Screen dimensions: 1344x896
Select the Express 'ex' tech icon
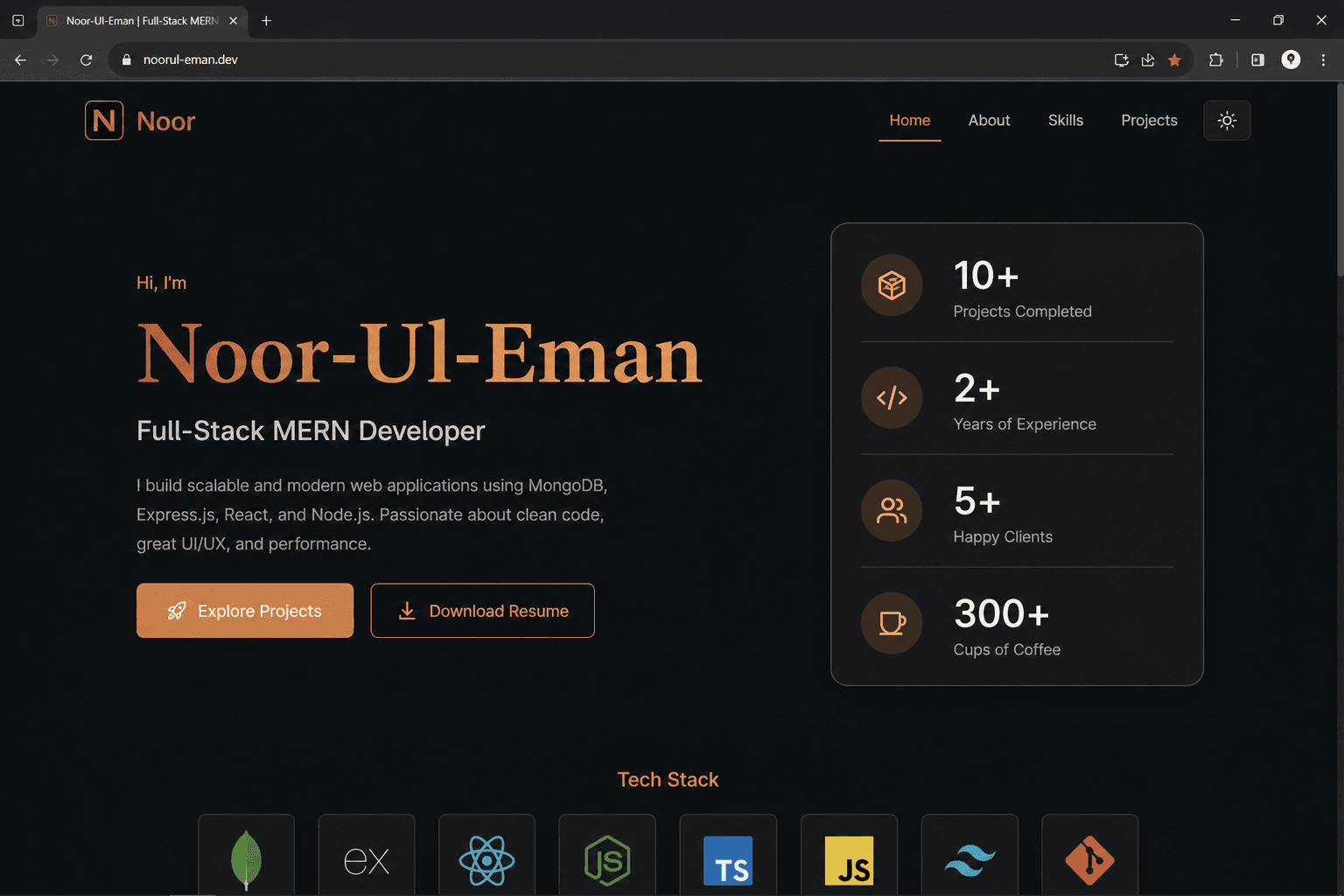367,860
